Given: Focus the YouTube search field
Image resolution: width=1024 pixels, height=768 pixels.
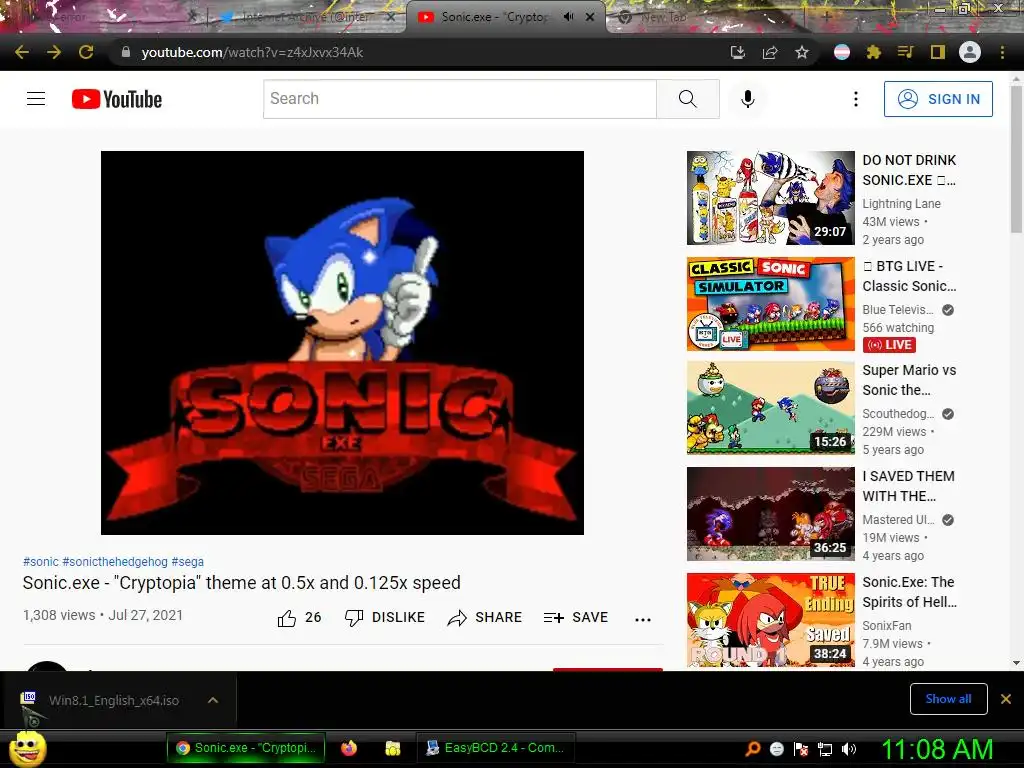Looking at the screenshot, I should coord(460,99).
